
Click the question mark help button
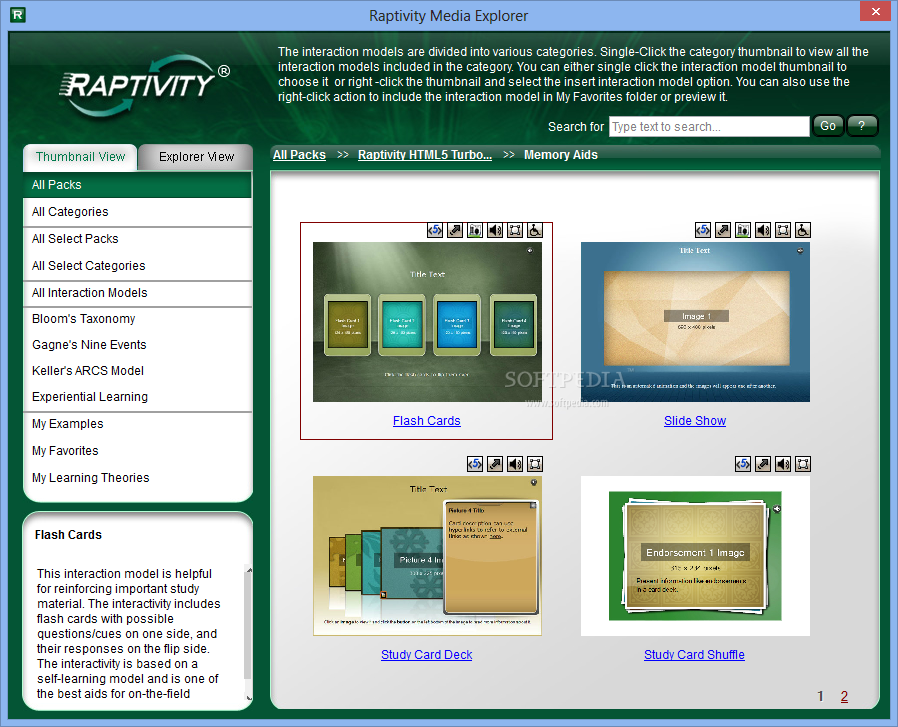(861, 126)
